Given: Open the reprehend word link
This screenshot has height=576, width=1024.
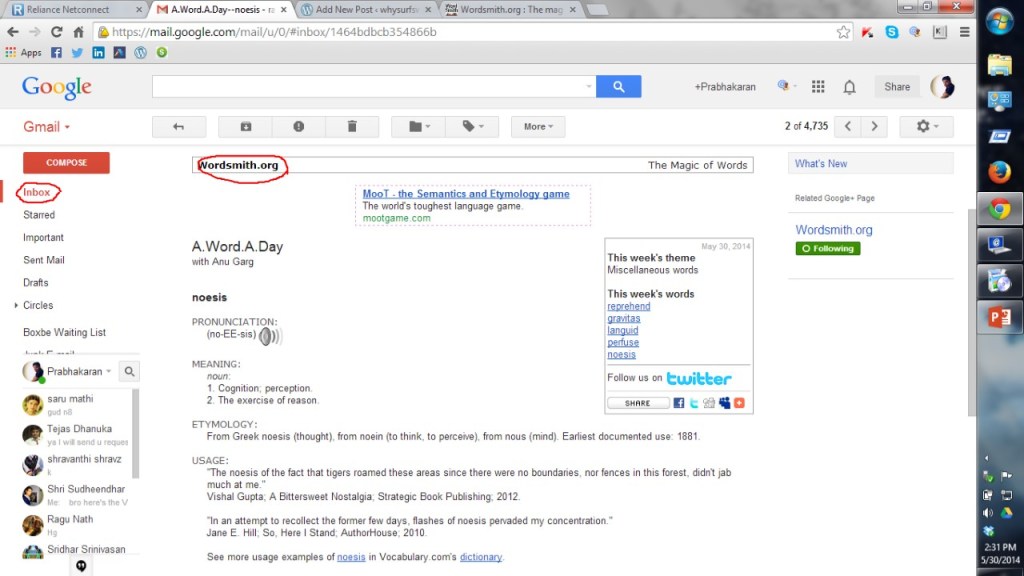Looking at the screenshot, I should click(628, 307).
